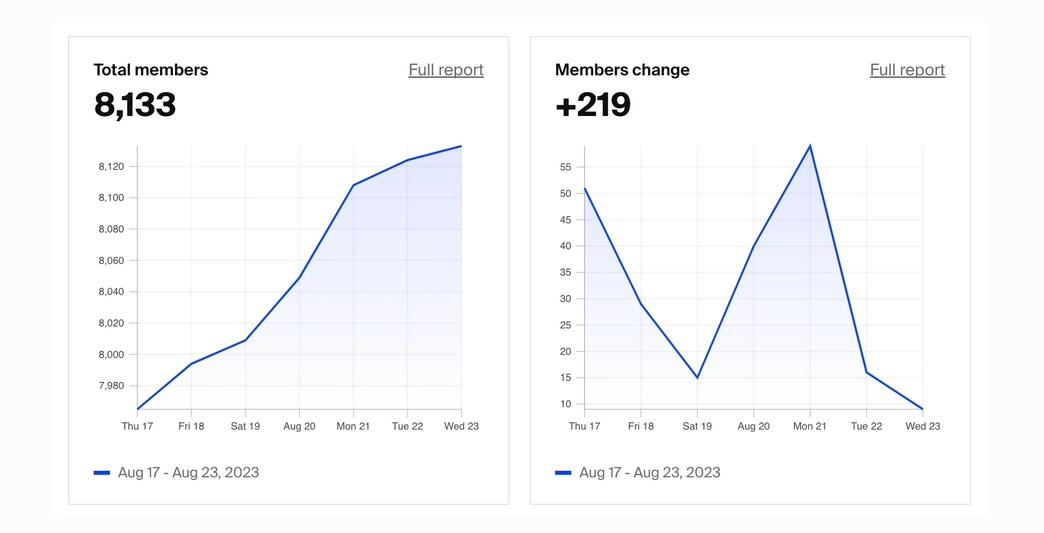Click the 8,133 total members figure
1044x533 pixels.
(135, 104)
